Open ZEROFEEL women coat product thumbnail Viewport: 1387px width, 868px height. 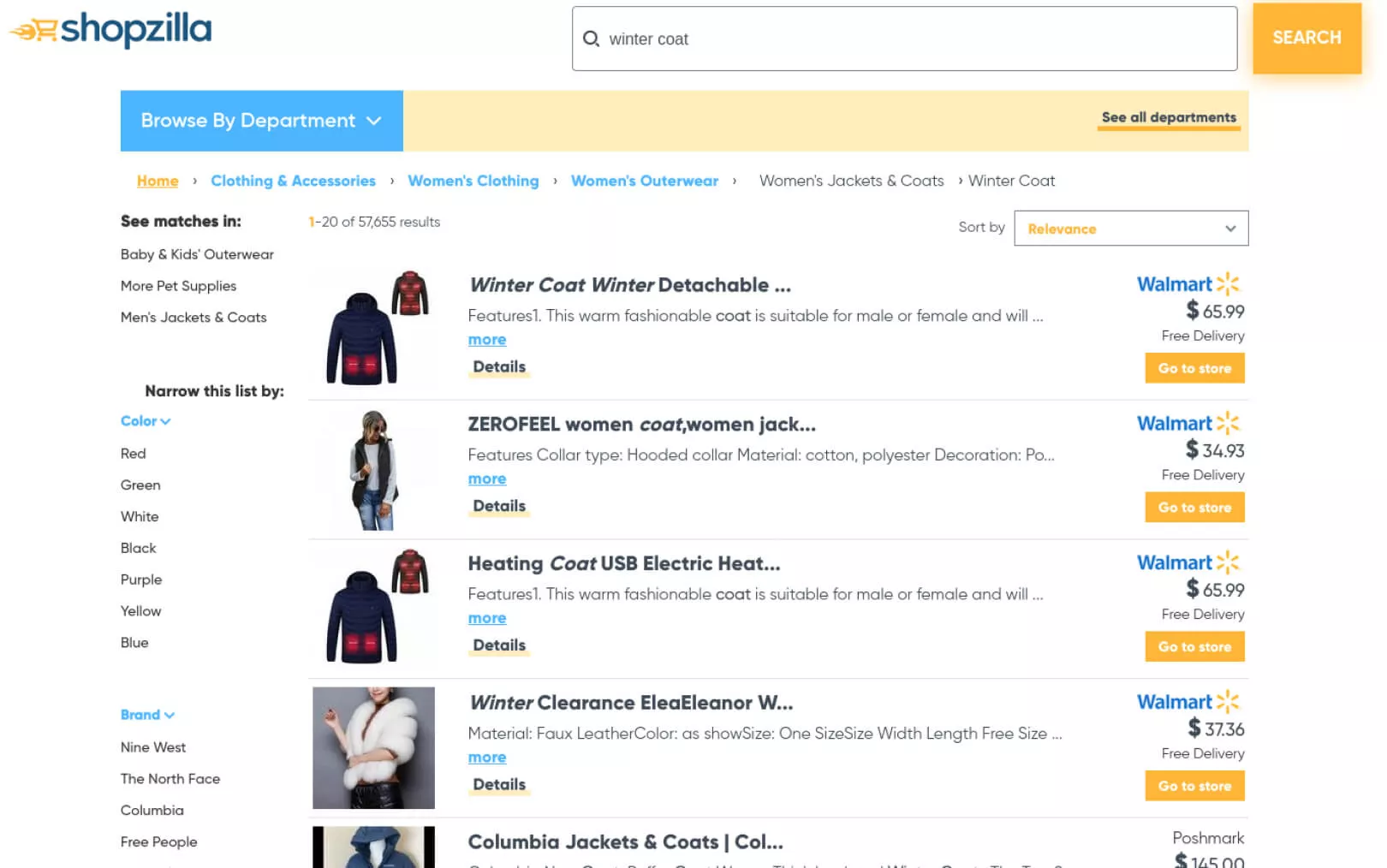(x=374, y=470)
